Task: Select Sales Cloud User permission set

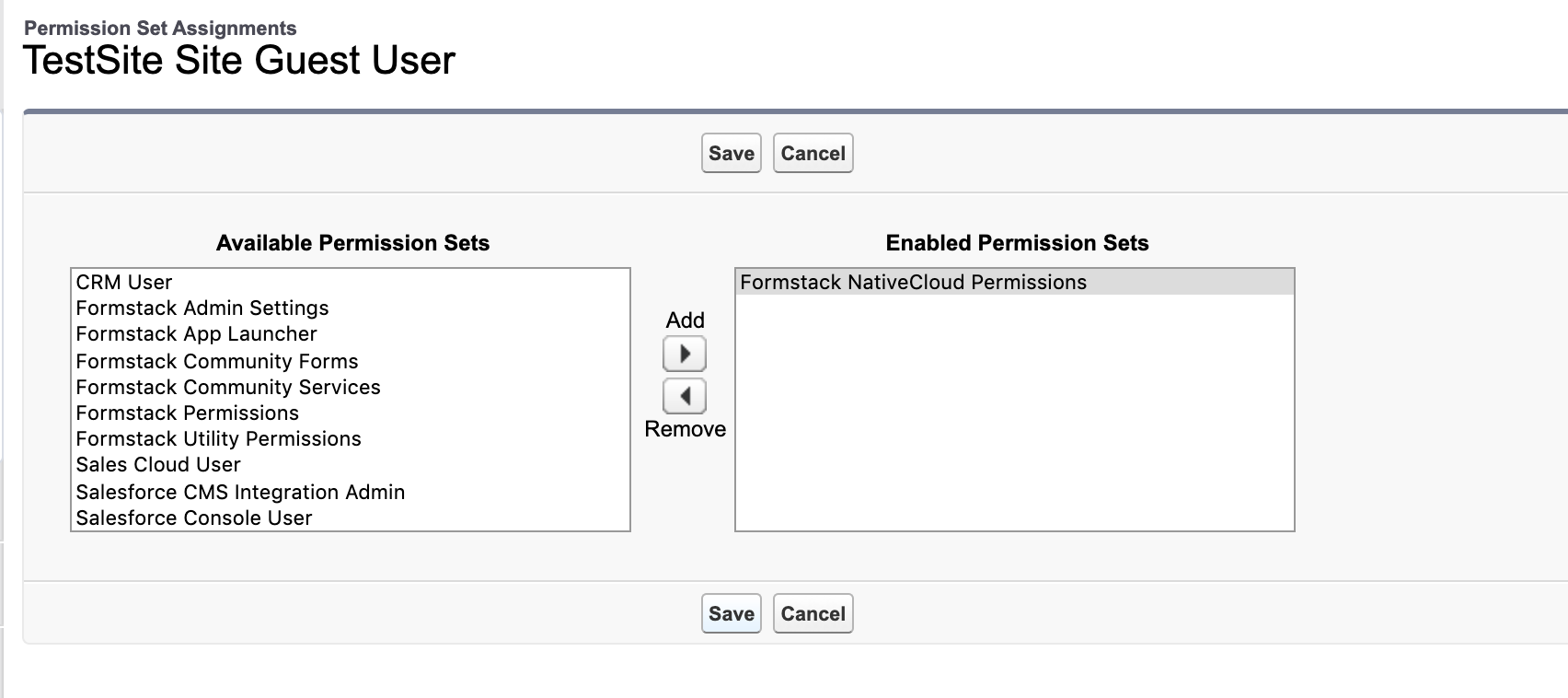Action: click(158, 465)
